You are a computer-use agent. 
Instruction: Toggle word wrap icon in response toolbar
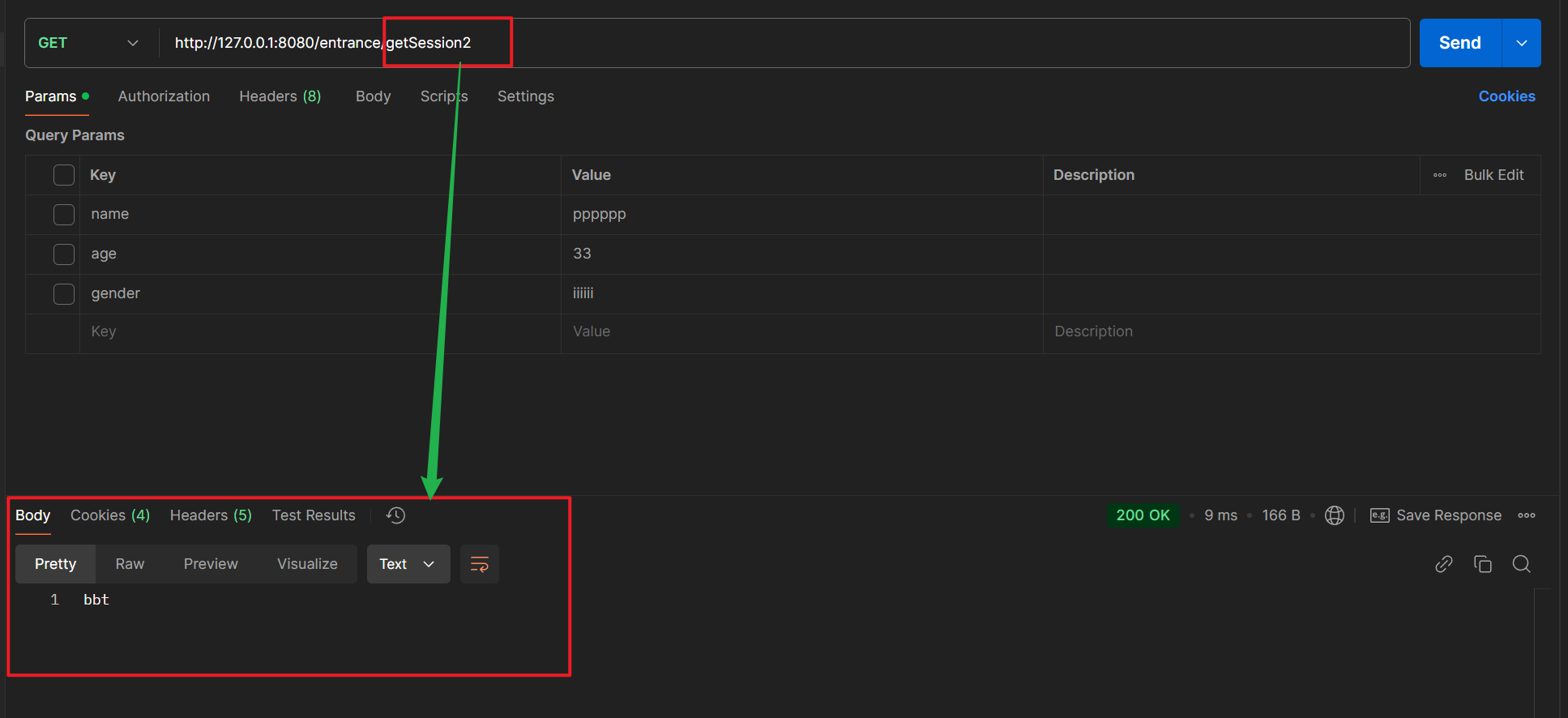(480, 564)
